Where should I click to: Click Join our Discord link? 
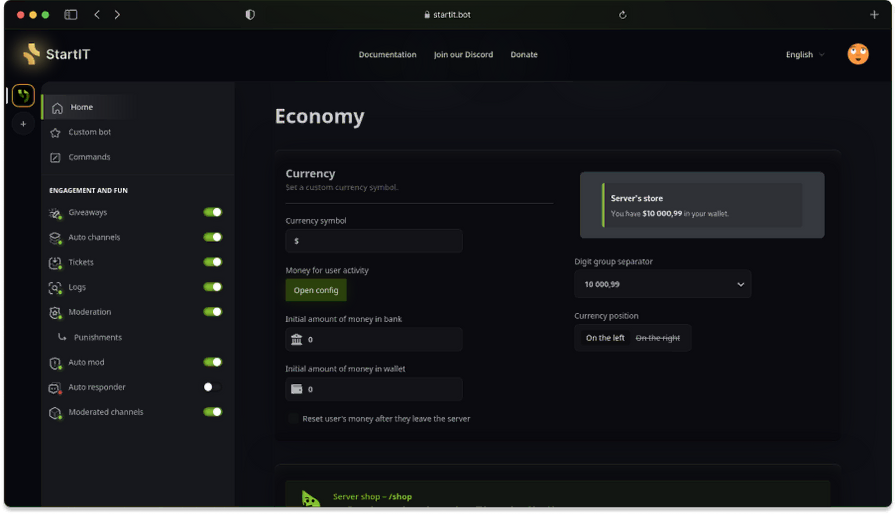(x=463, y=55)
